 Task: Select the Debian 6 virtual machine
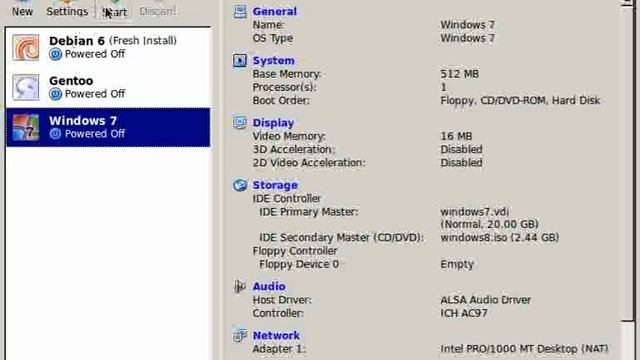[108, 47]
